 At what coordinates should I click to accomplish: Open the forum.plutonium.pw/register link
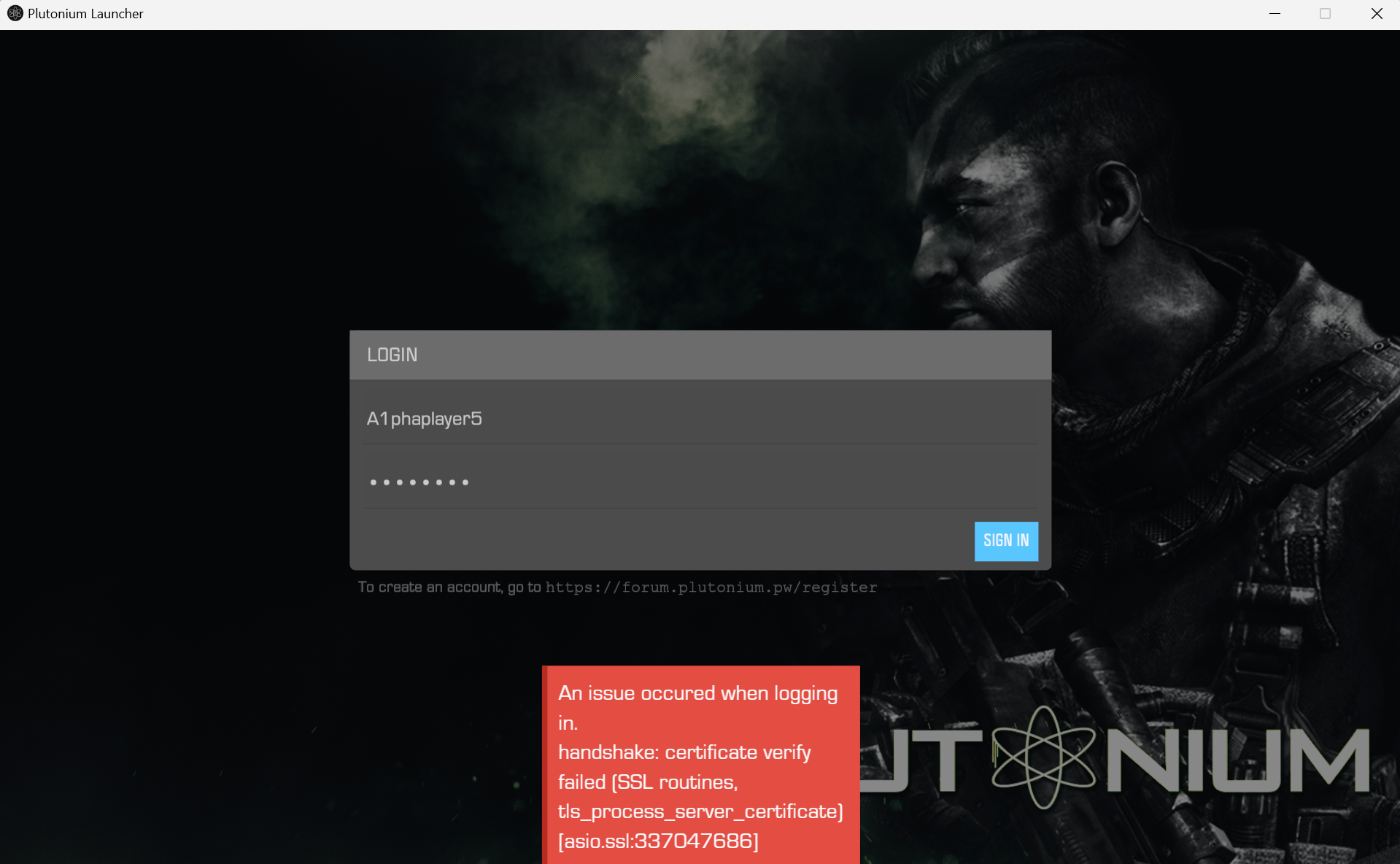tap(711, 587)
